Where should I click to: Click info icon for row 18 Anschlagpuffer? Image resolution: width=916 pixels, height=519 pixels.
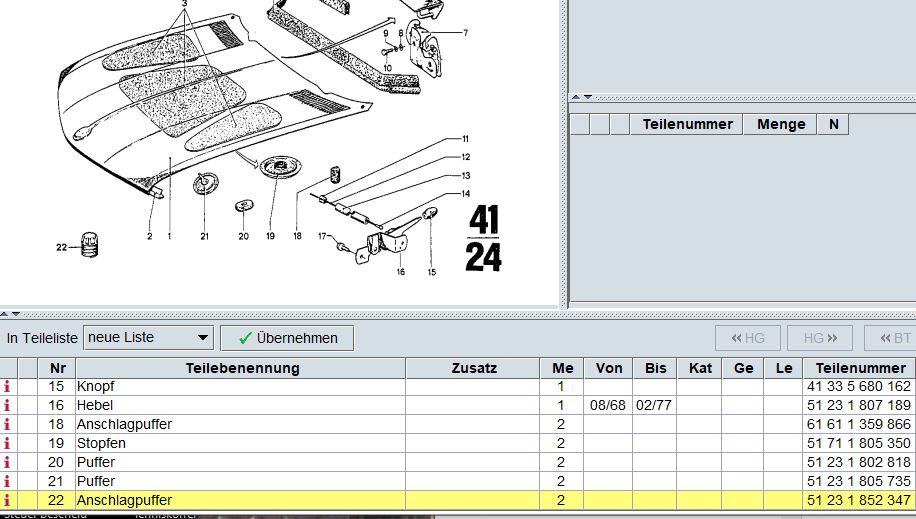pyautogui.click(x=9, y=424)
